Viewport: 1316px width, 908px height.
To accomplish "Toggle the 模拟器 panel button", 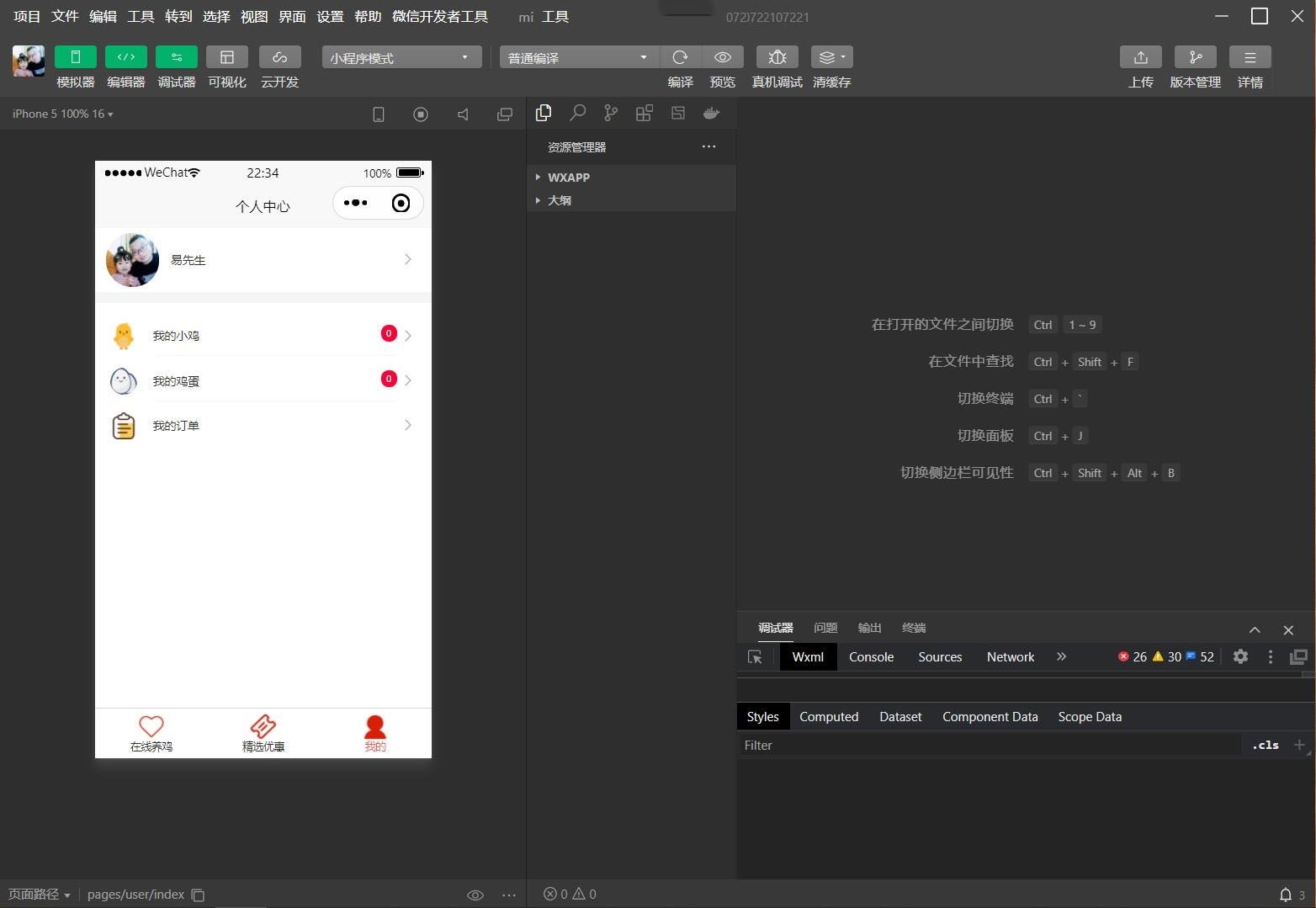I will point(75,57).
